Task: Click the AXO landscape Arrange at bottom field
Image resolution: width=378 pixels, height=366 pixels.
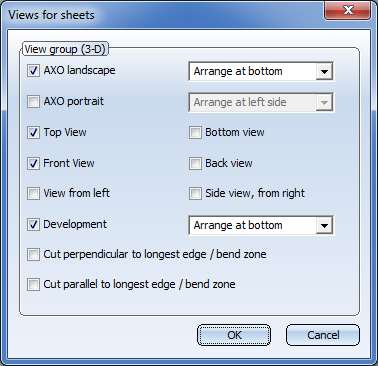Action: pyautogui.click(x=261, y=71)
